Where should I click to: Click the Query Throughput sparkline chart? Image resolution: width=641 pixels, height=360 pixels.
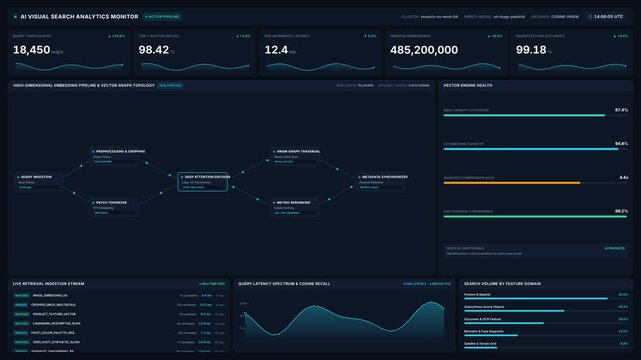pyautogui.click(x=69, y=66)
